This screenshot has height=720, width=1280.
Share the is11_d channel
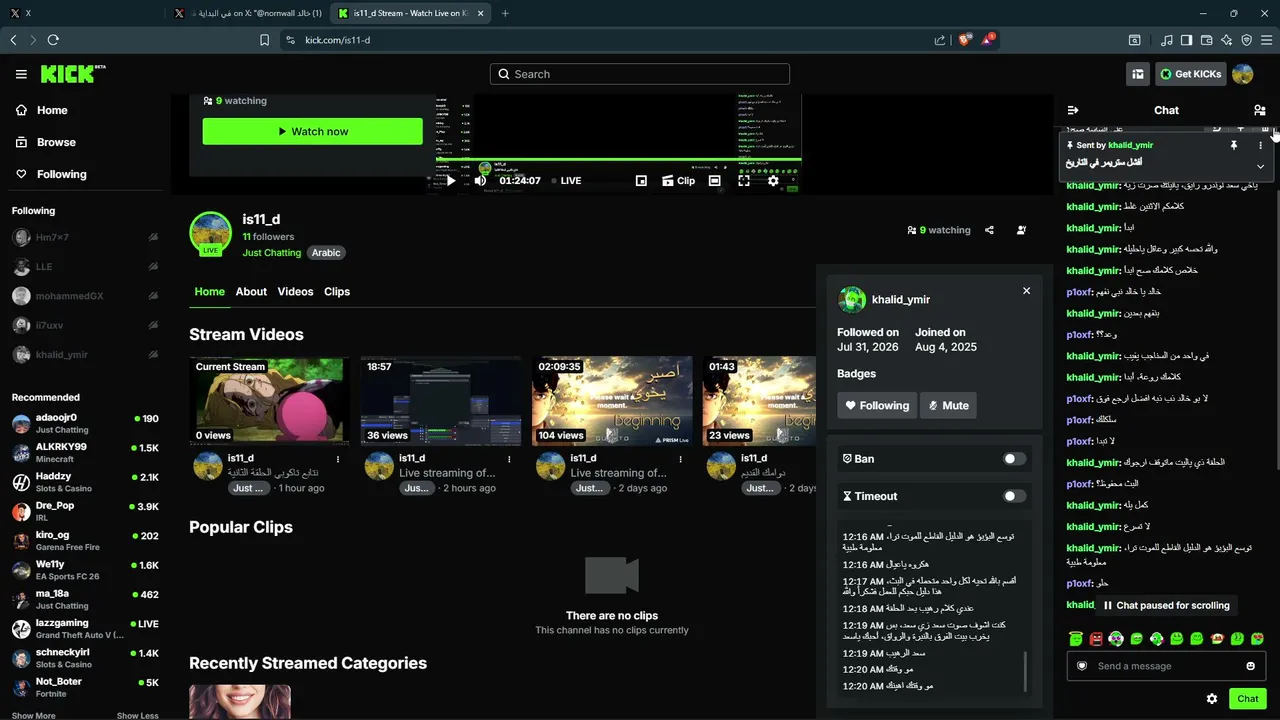(989, 230)
